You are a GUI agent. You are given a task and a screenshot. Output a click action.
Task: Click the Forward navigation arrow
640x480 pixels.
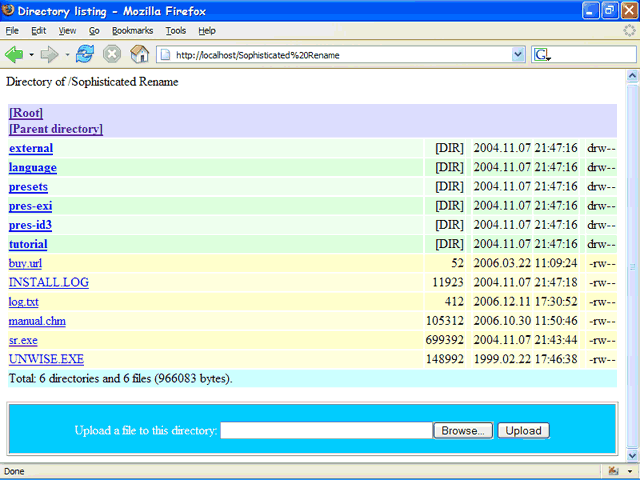click(x=50, y=54)
